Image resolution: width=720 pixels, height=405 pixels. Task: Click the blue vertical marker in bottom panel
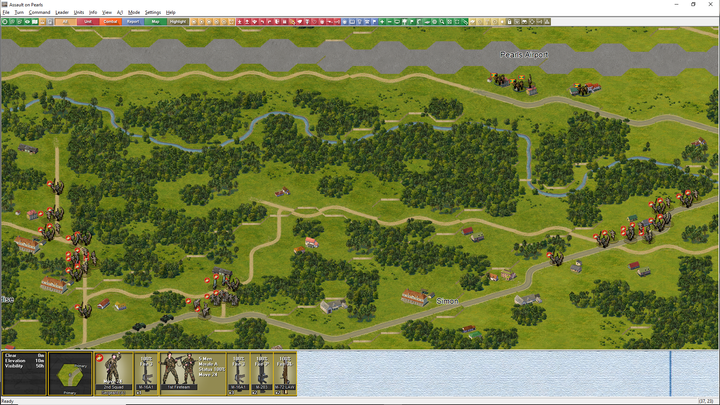pos(670,373)
